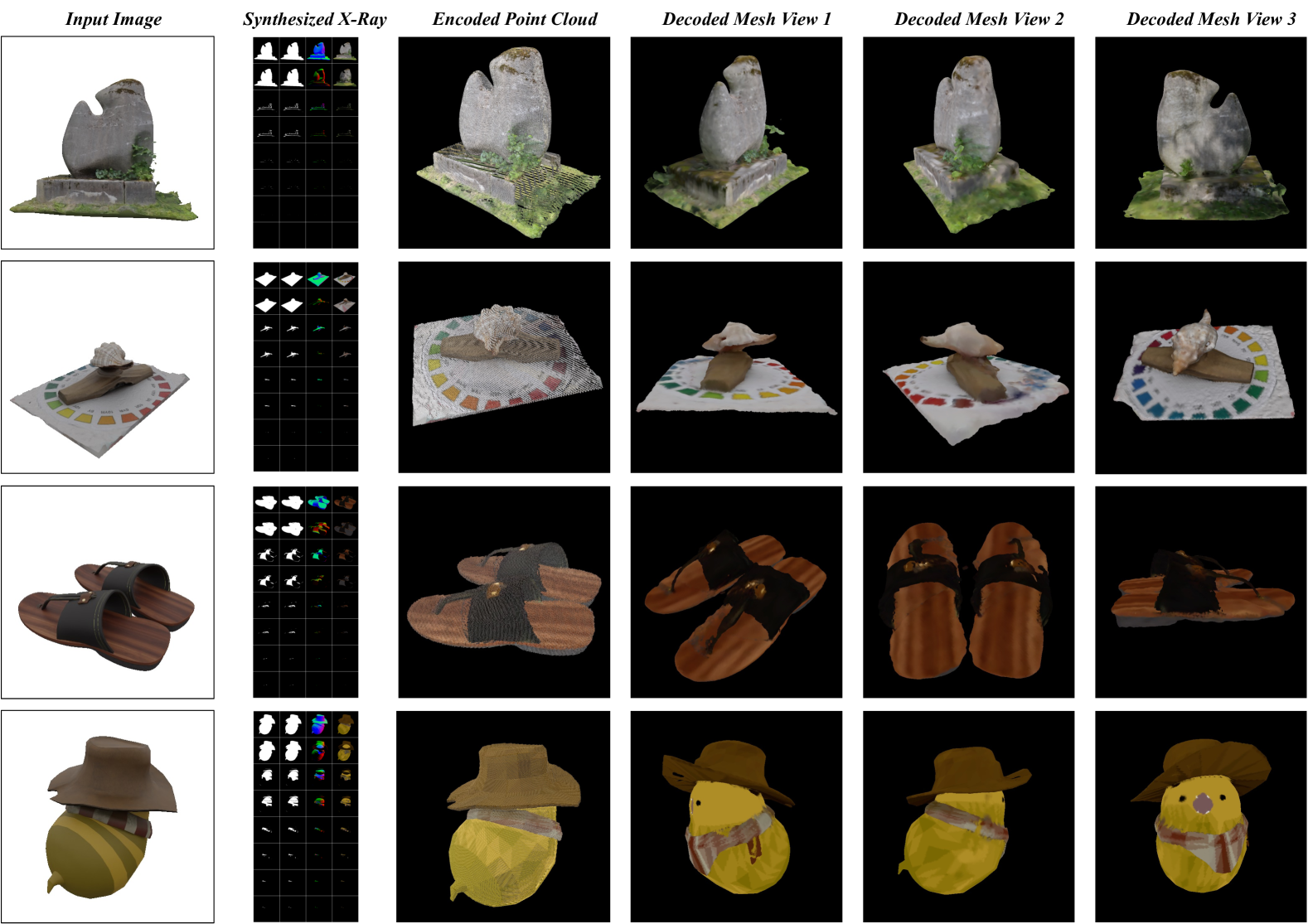Viewport: 1308px width, 924px height.
Task: Open the sandals decoded mesh view 3
Action: (x=1200, y=593)
